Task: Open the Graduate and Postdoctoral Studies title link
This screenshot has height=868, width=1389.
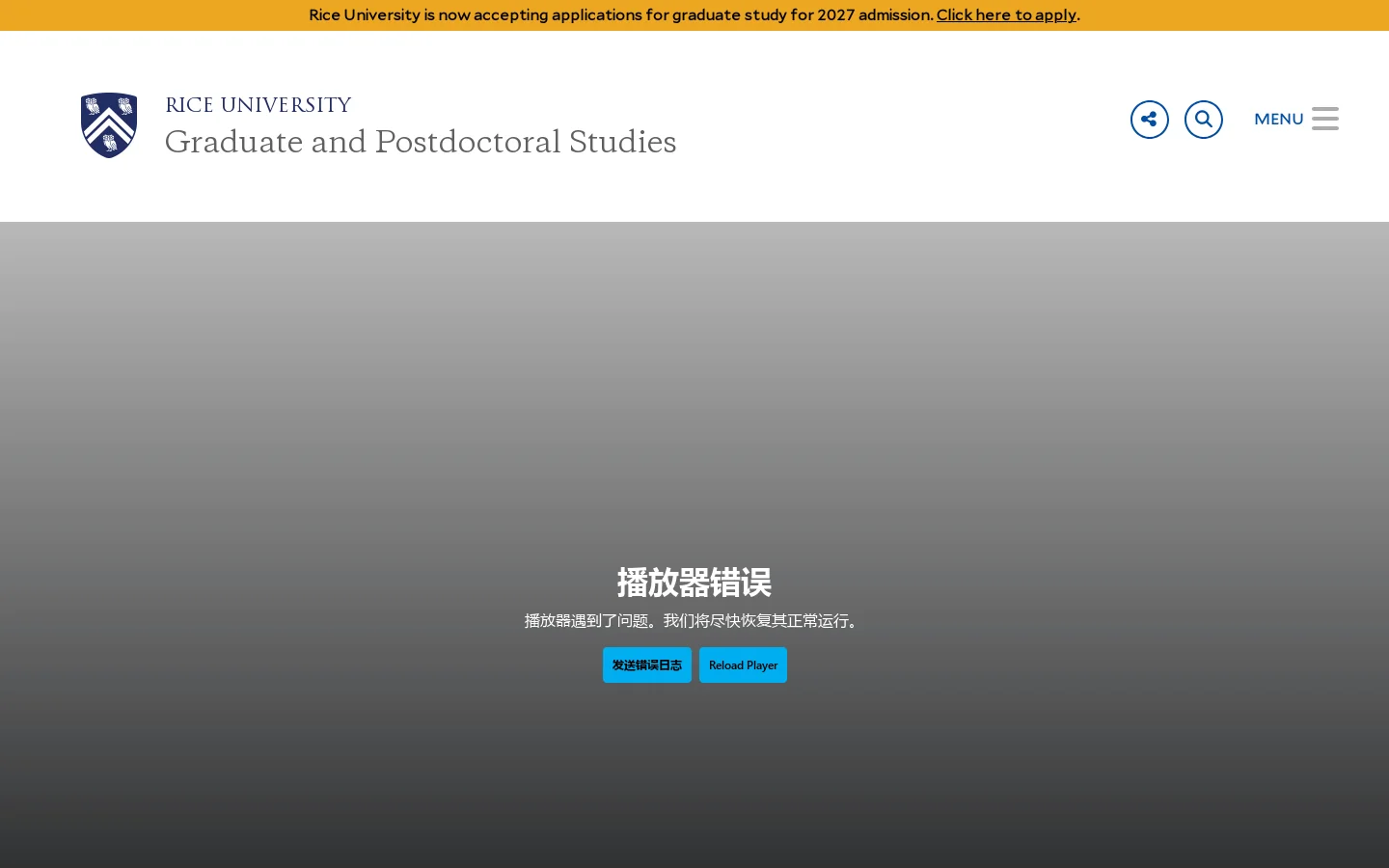Action: tap(421, 142)
